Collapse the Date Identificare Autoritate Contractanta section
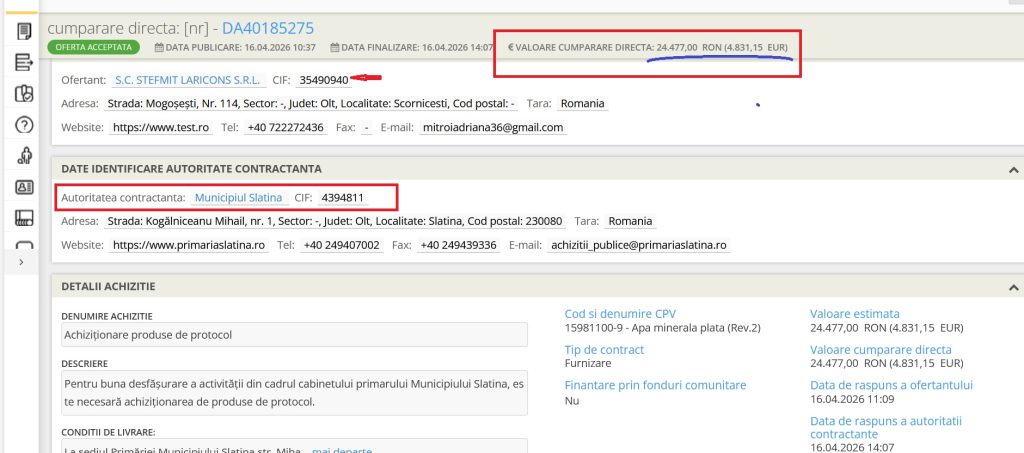 [x=1012, y=169]
